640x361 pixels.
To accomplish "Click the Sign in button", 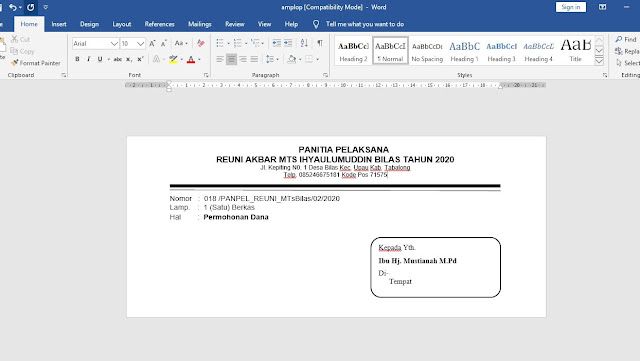I will coord(571,7).
